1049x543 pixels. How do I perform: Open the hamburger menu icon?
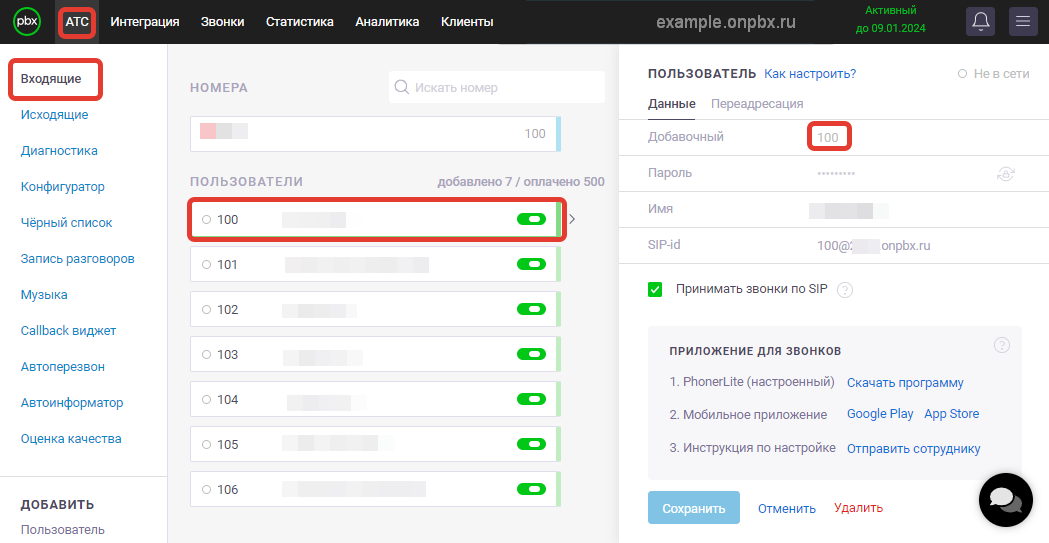(1023, 21)
